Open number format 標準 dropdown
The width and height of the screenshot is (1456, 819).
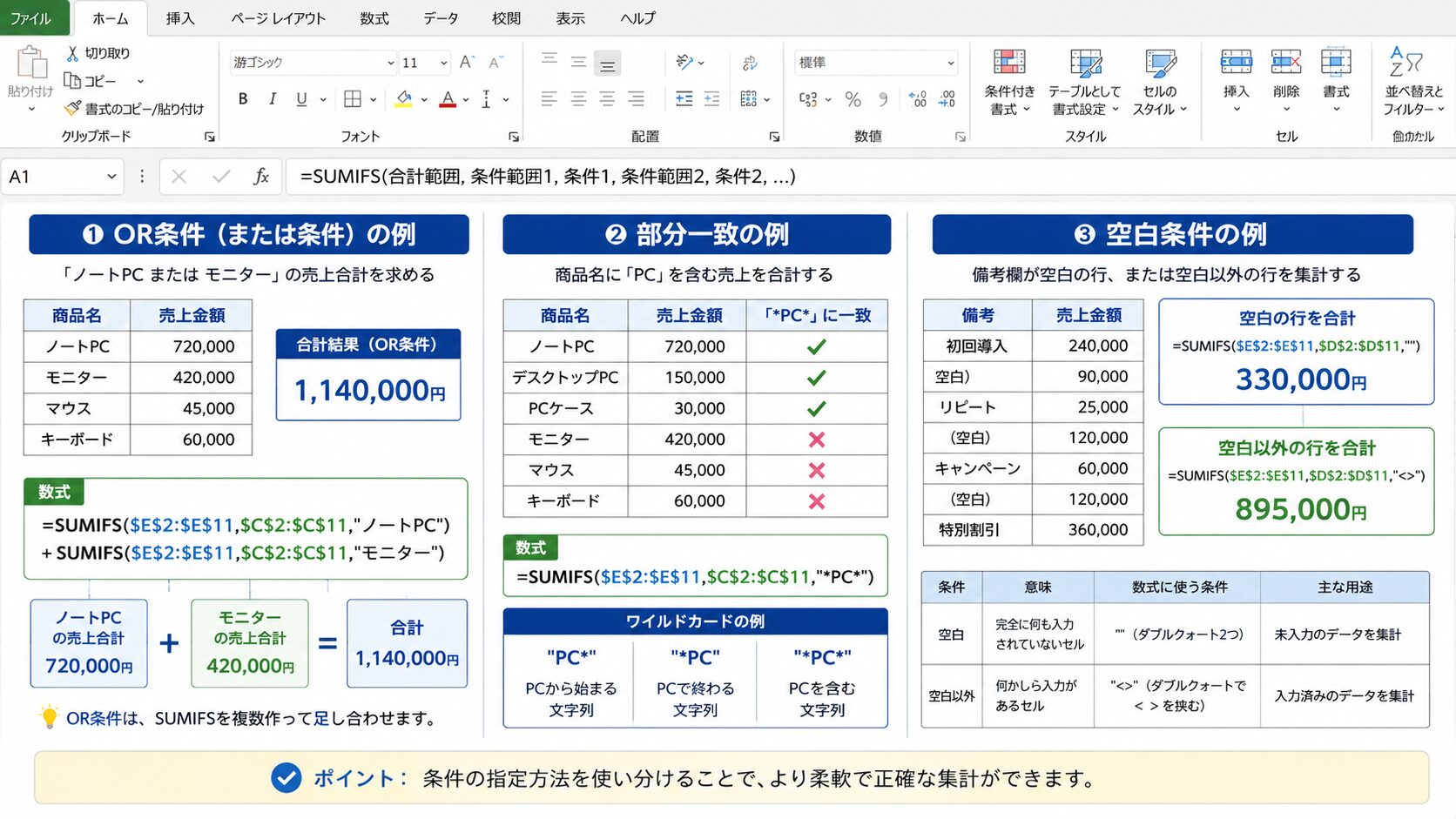coord(950,63)
